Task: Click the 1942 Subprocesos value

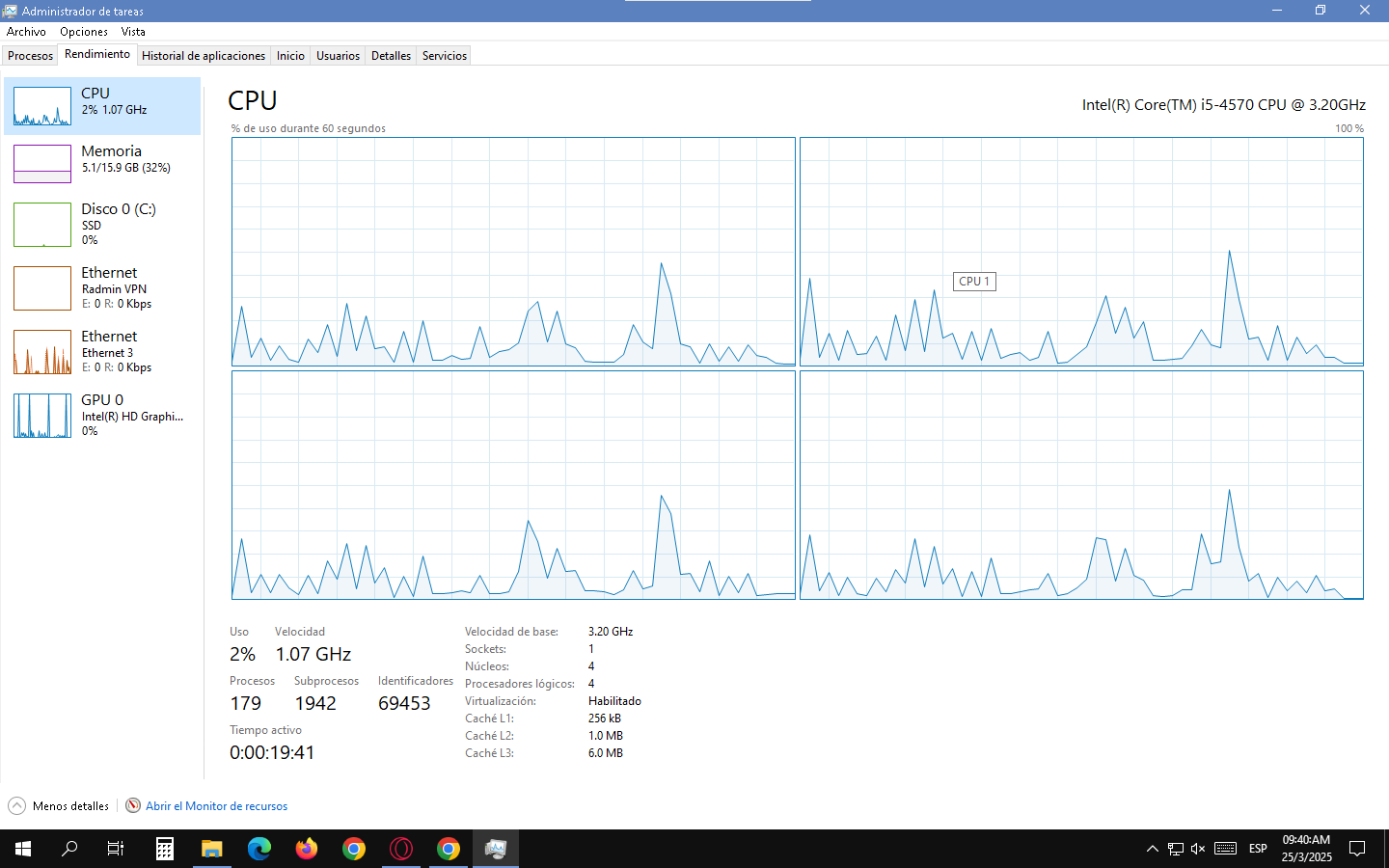Action: 315,703
